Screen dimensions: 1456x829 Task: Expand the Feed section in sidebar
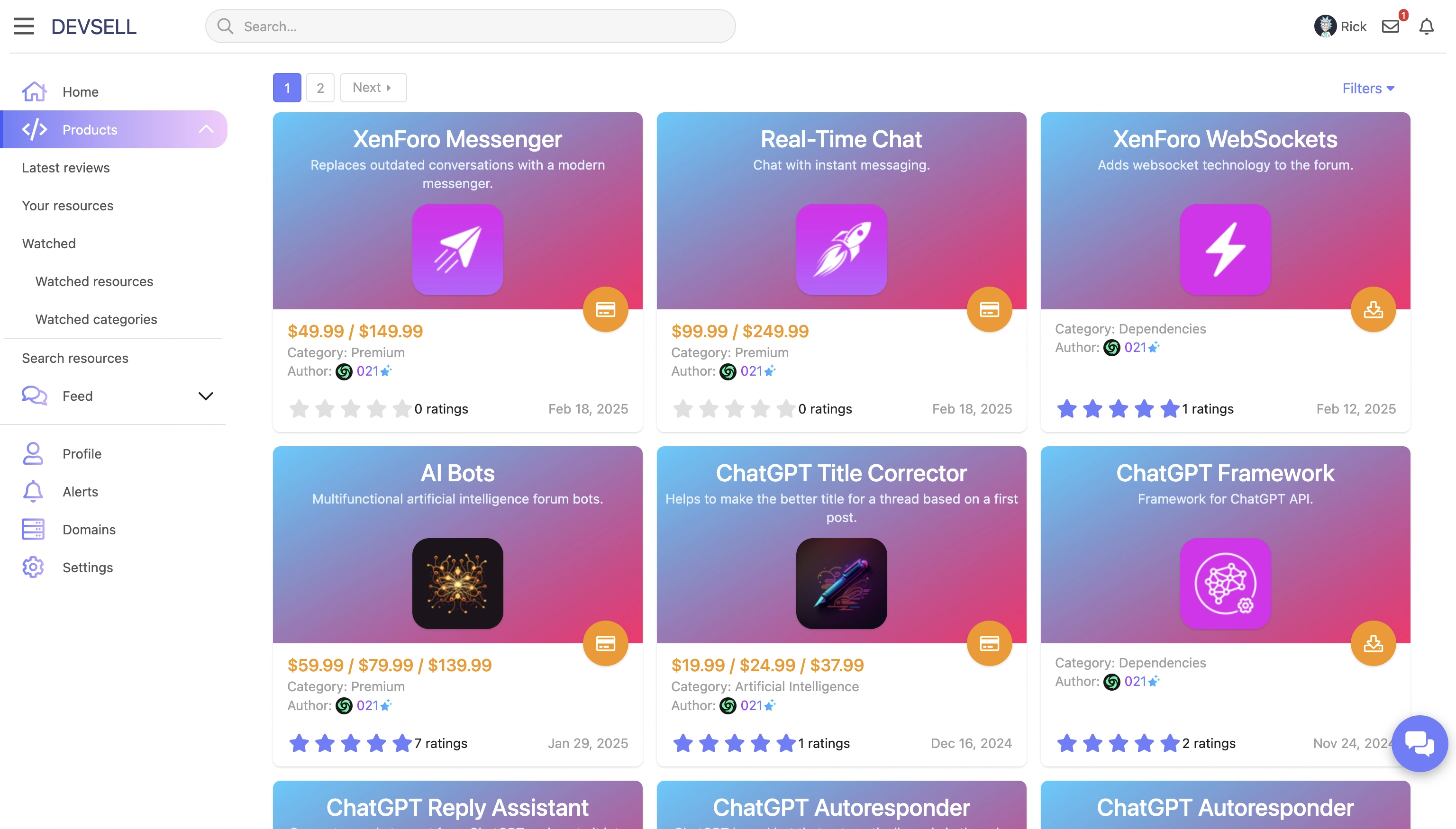coord(206,395)
